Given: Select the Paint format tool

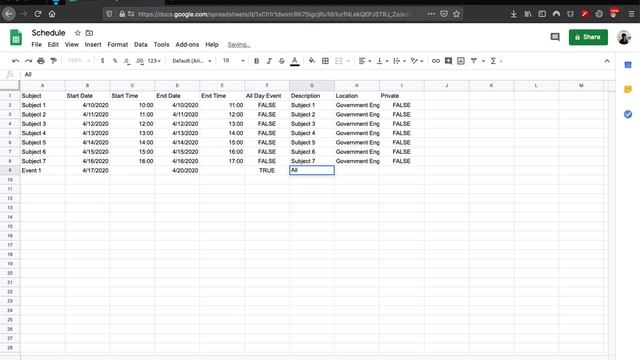Looking at the screenshot, I should tap(53, 61).
